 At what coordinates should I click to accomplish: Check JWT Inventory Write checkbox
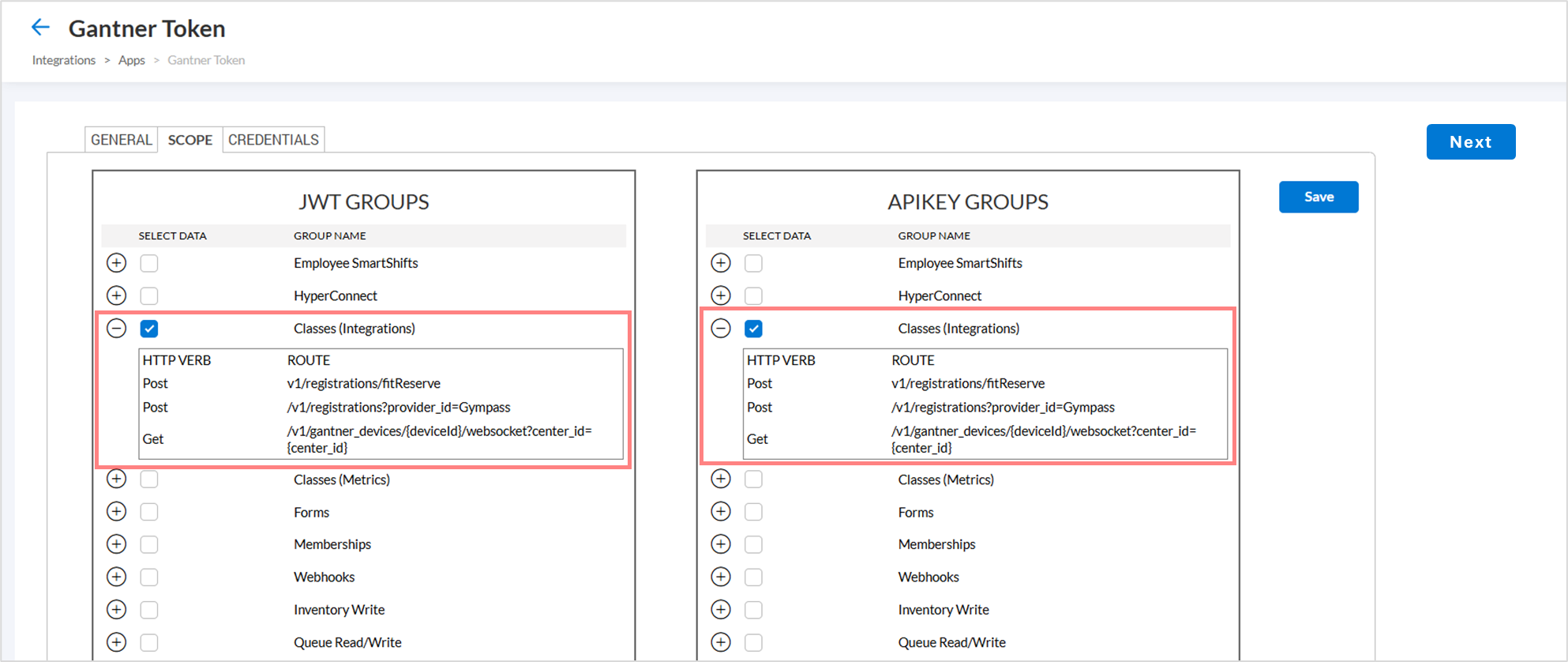tap(149, 610)
